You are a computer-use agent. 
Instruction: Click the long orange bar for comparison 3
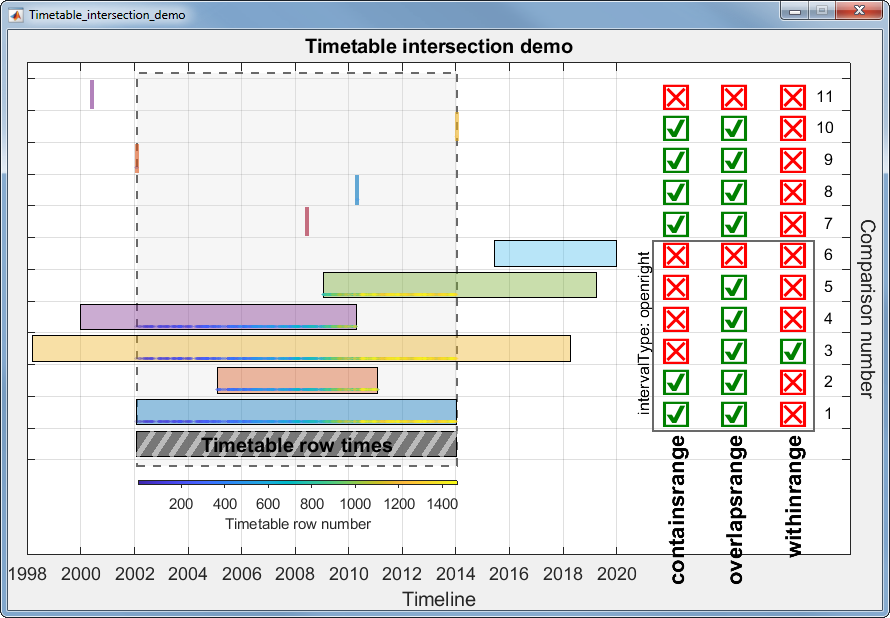click(x=300, y=347)
